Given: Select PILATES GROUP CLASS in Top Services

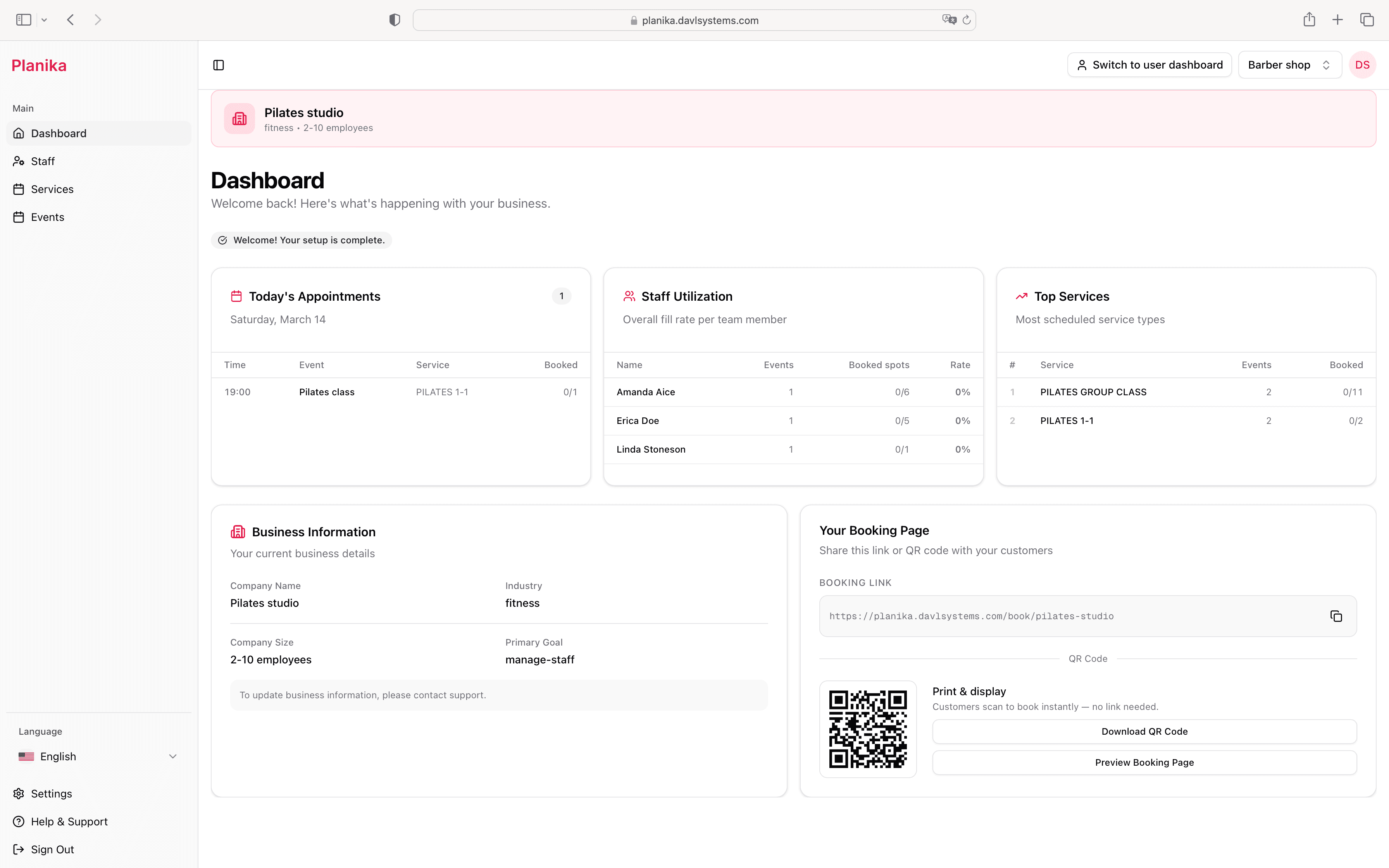Looking at the screenshot, I should pos(1186,392).
